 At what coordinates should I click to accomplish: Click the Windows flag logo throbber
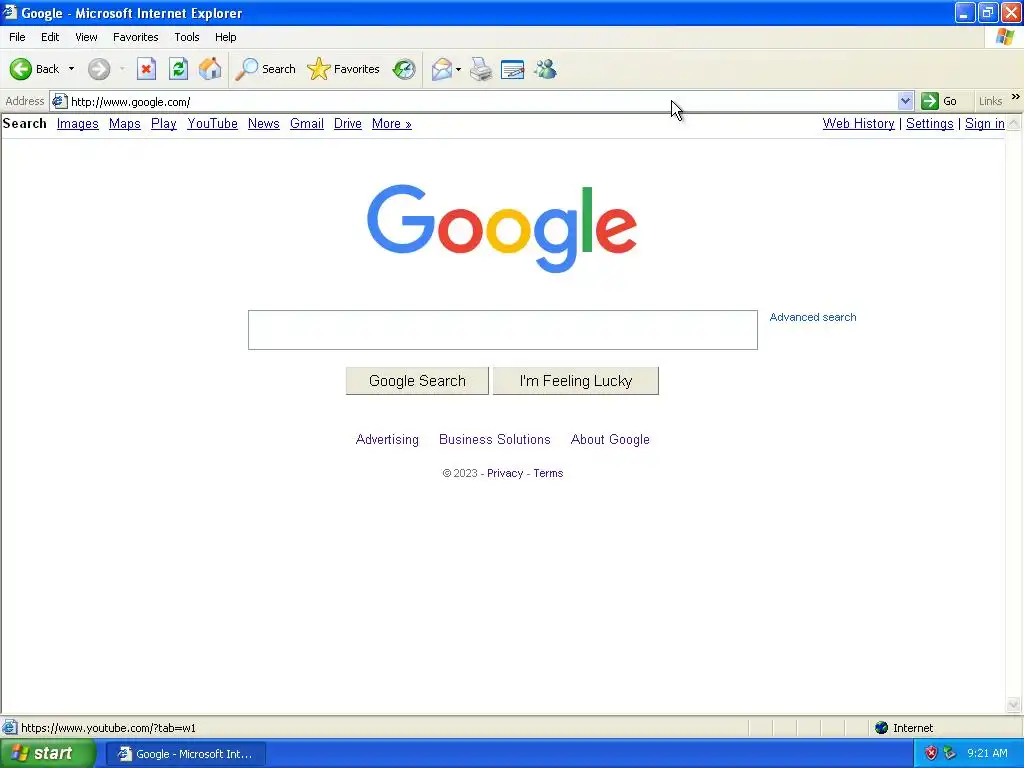pyautogui.click(x=1005, y=37)
